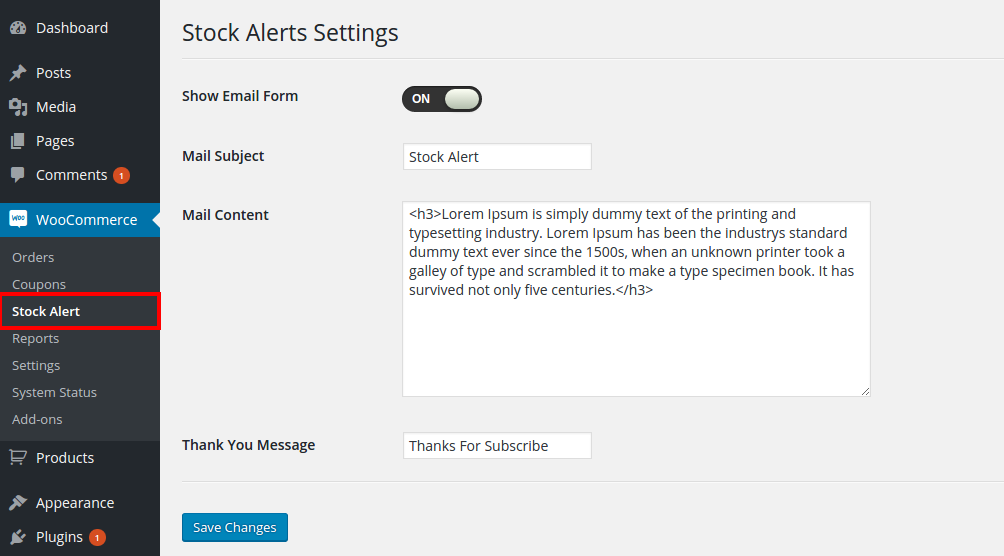Open WooCommerce Reports page
This screenshot has height=556, width=1004.
35,338
